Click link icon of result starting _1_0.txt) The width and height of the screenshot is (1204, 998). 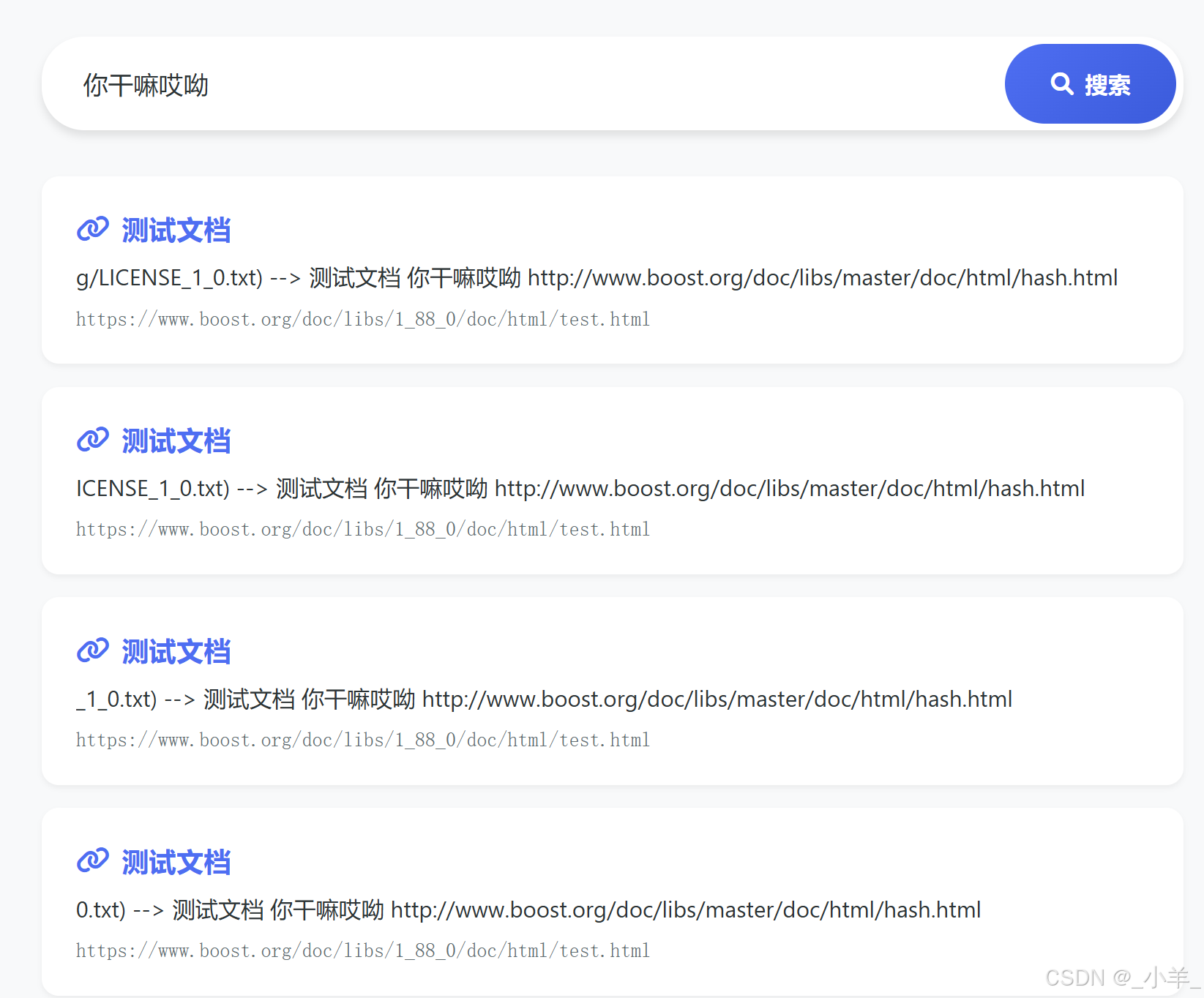93,650
